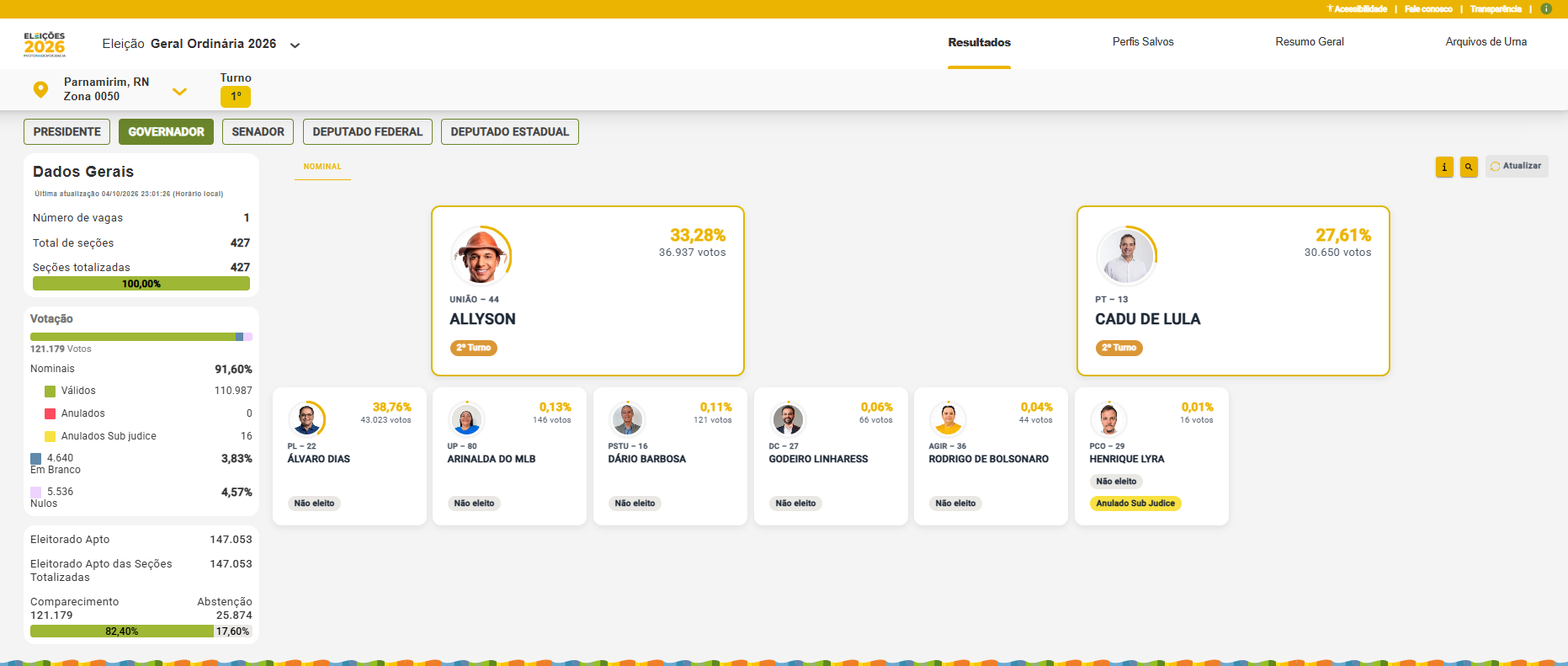Click the red Anulados legend swatch
This screenshot has width=1568, height=666.
[x=50, y=414]
